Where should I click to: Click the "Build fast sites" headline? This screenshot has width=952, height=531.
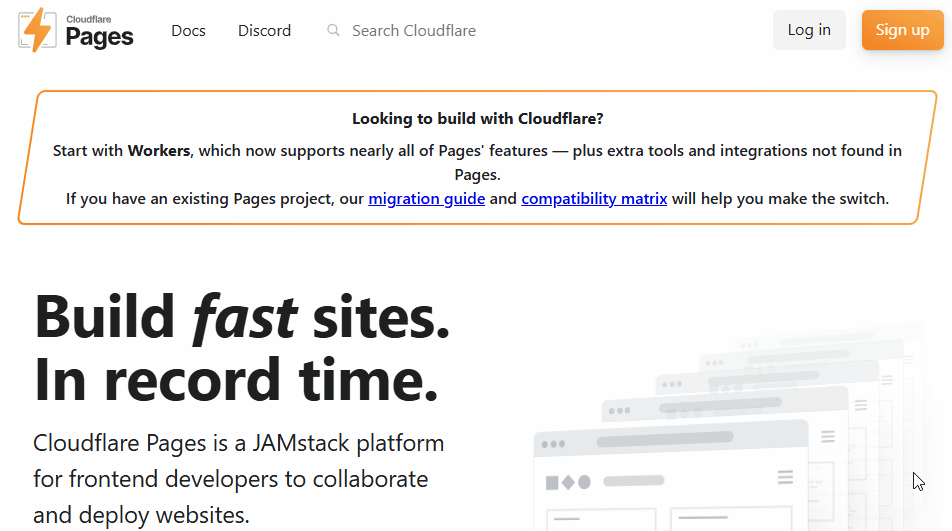click(241, 317)
